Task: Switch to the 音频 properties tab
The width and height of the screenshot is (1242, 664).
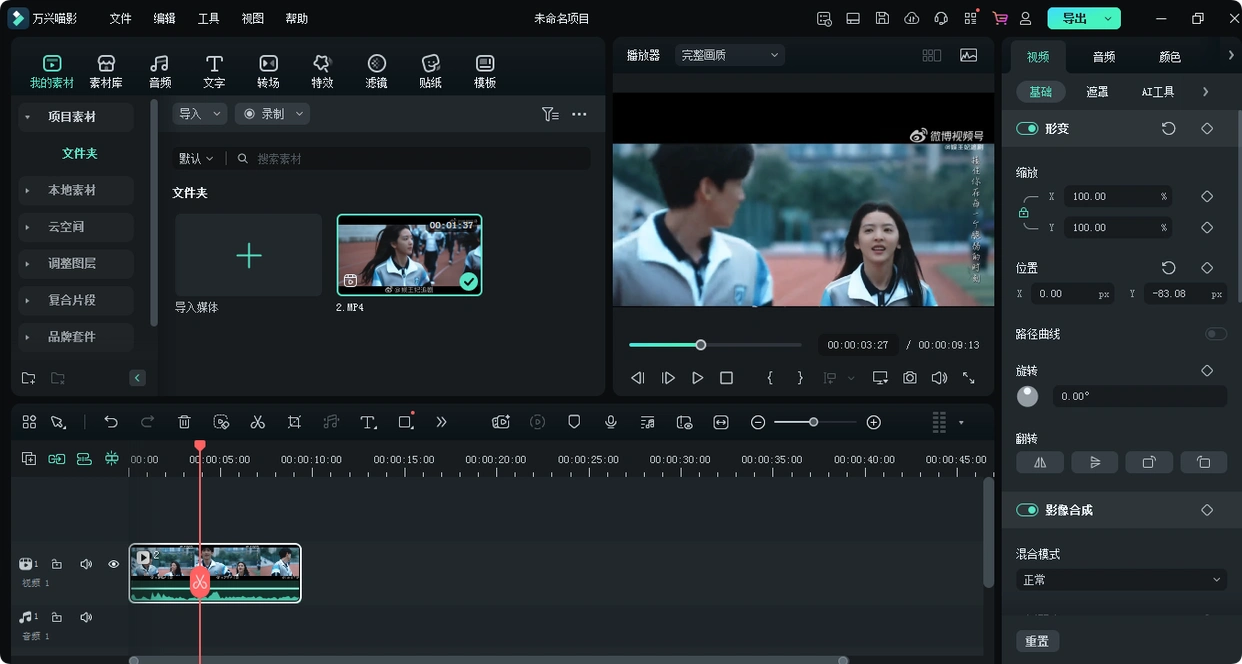Action: click(1103, 57)
